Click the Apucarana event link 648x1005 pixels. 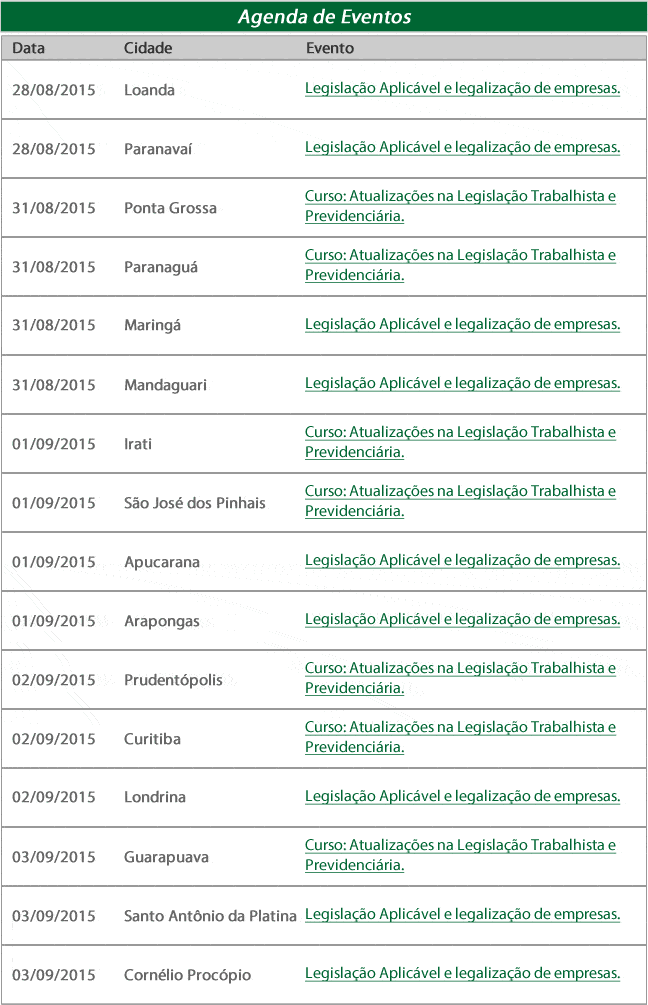coord(462,560)
